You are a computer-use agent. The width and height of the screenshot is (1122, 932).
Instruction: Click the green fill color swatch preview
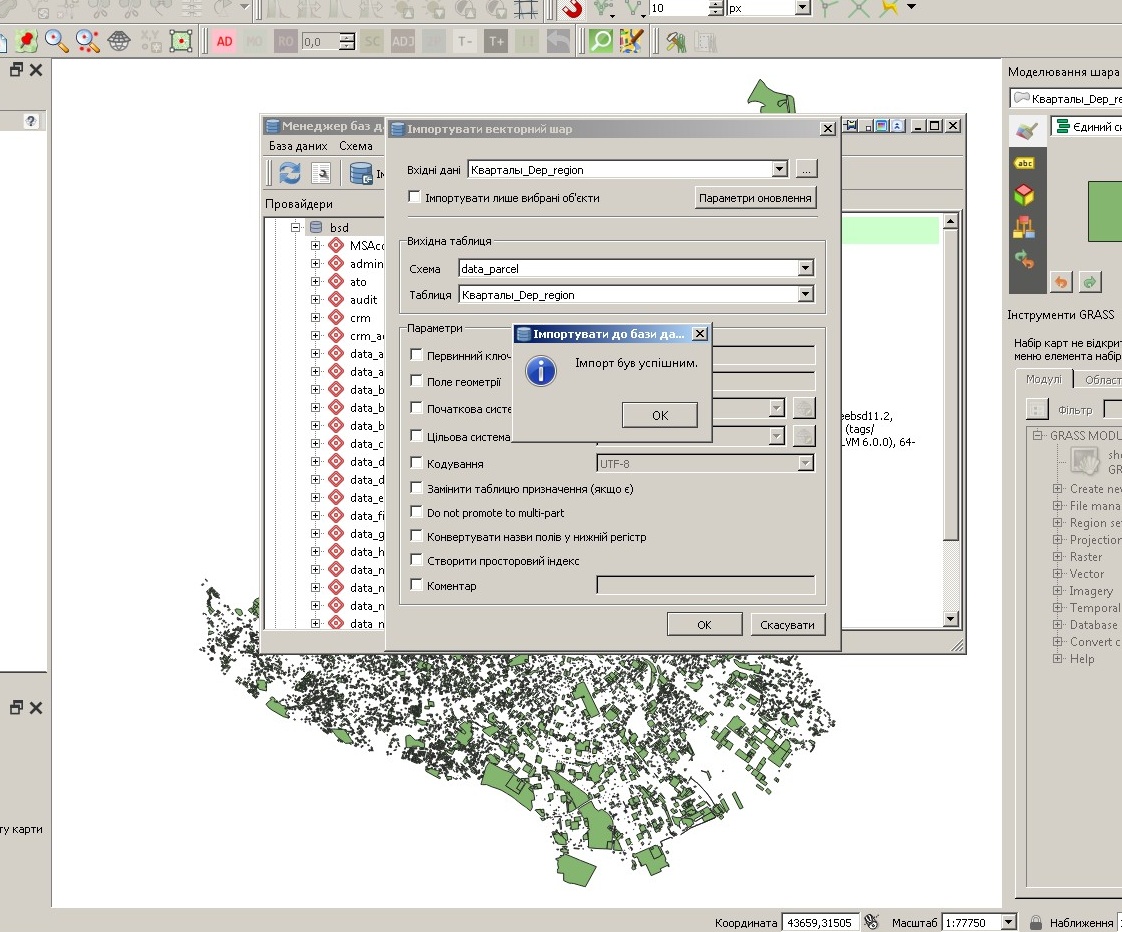pos(1105,212)
